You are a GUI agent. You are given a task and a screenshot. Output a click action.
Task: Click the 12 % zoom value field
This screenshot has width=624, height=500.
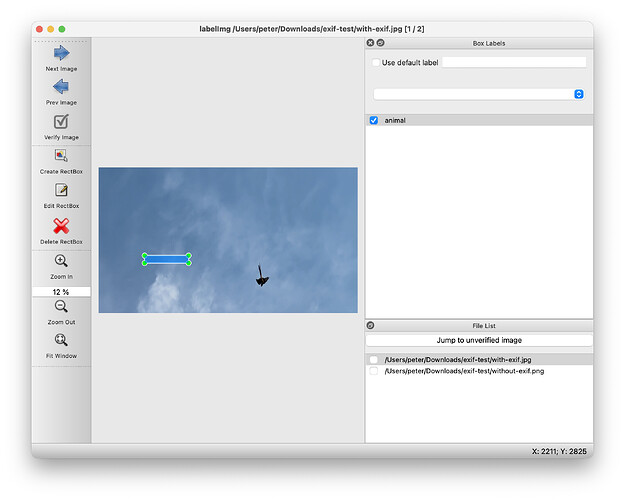tap(61, 292)
